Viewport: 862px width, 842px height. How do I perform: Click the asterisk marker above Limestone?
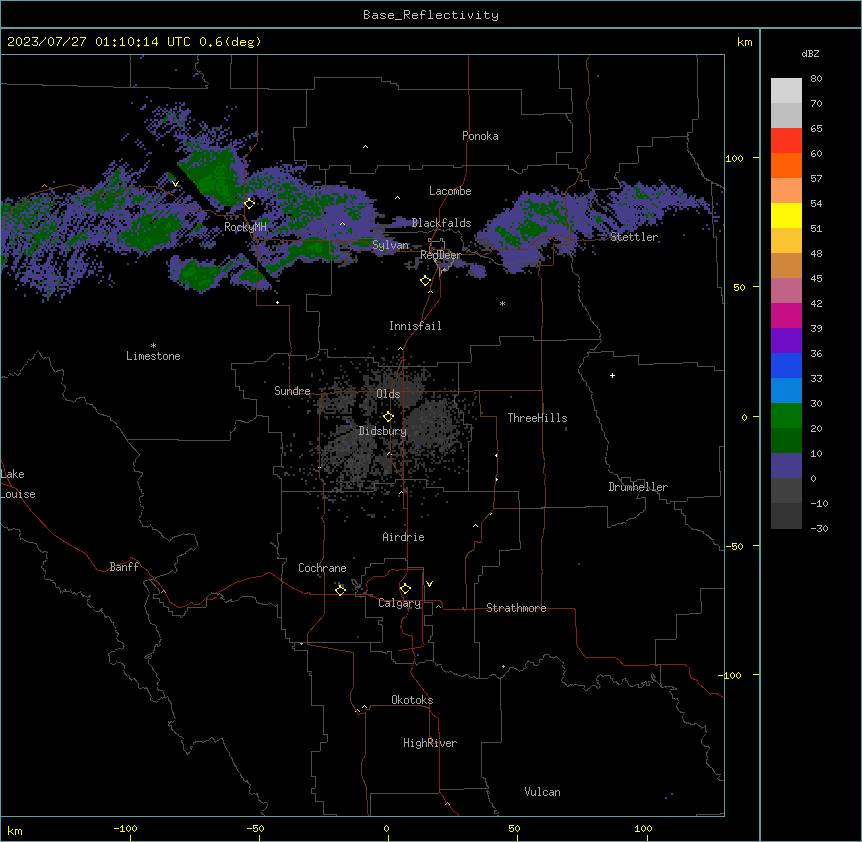click(x=153, y=346)
